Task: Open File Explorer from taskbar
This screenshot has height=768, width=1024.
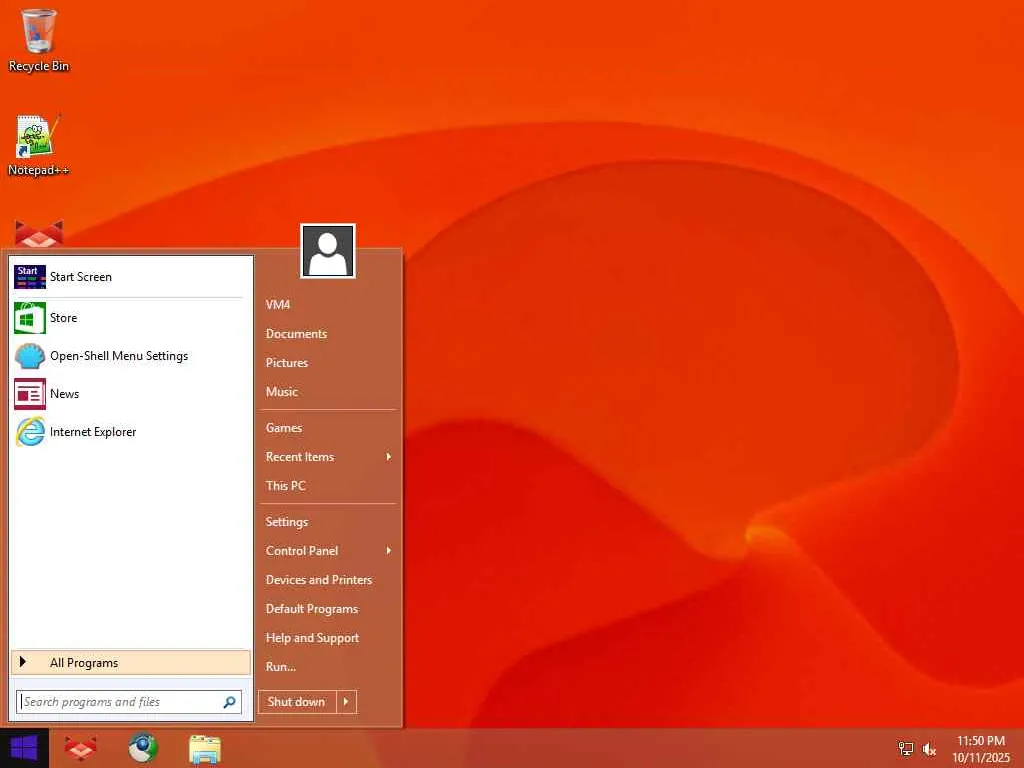Action: tap(204, 749)
